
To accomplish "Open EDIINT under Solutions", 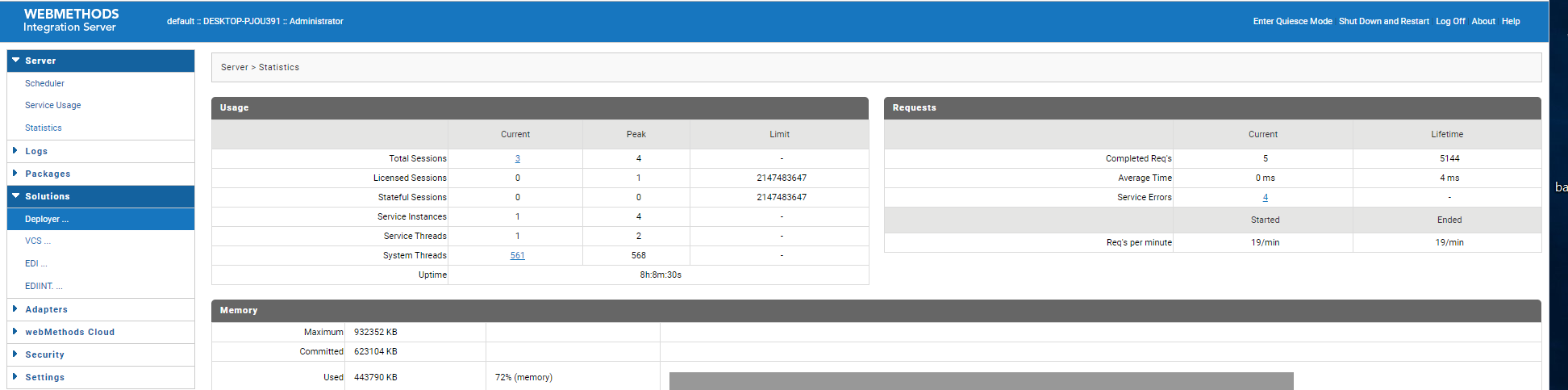I will 44,286.
